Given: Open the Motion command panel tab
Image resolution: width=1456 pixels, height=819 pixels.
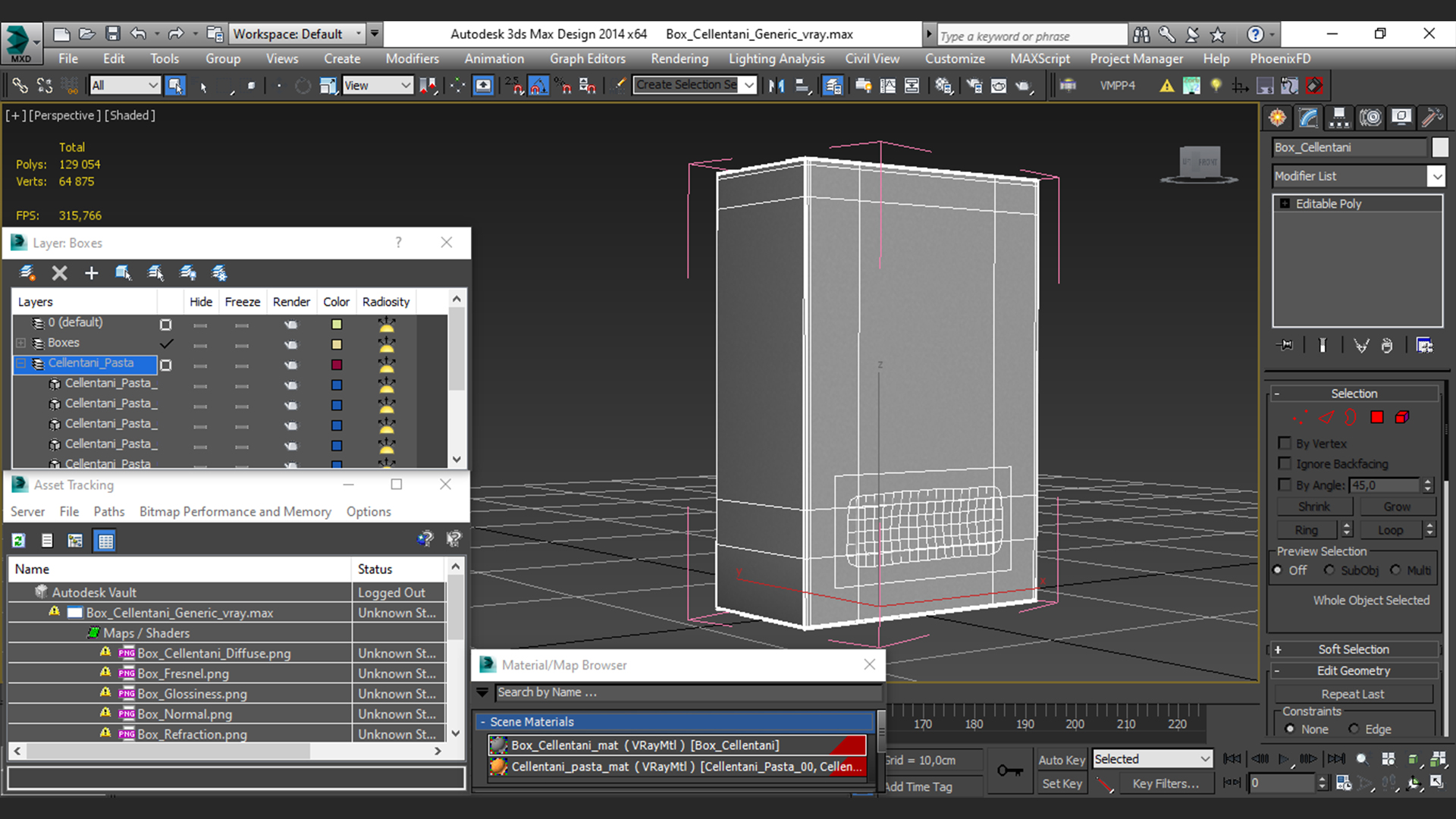Looking at the screenshot, I should click(x=1370, y=118).
